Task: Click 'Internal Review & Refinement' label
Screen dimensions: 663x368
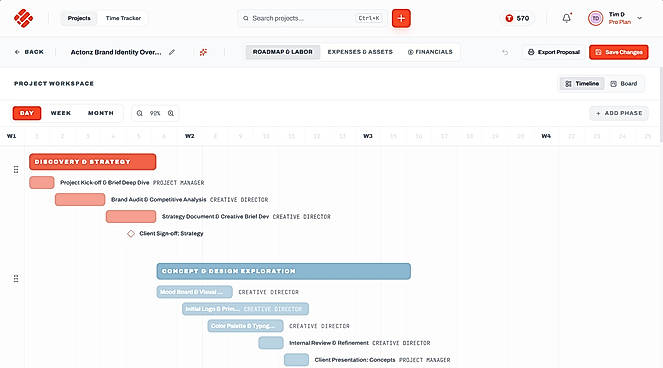Action: [329, 343]
